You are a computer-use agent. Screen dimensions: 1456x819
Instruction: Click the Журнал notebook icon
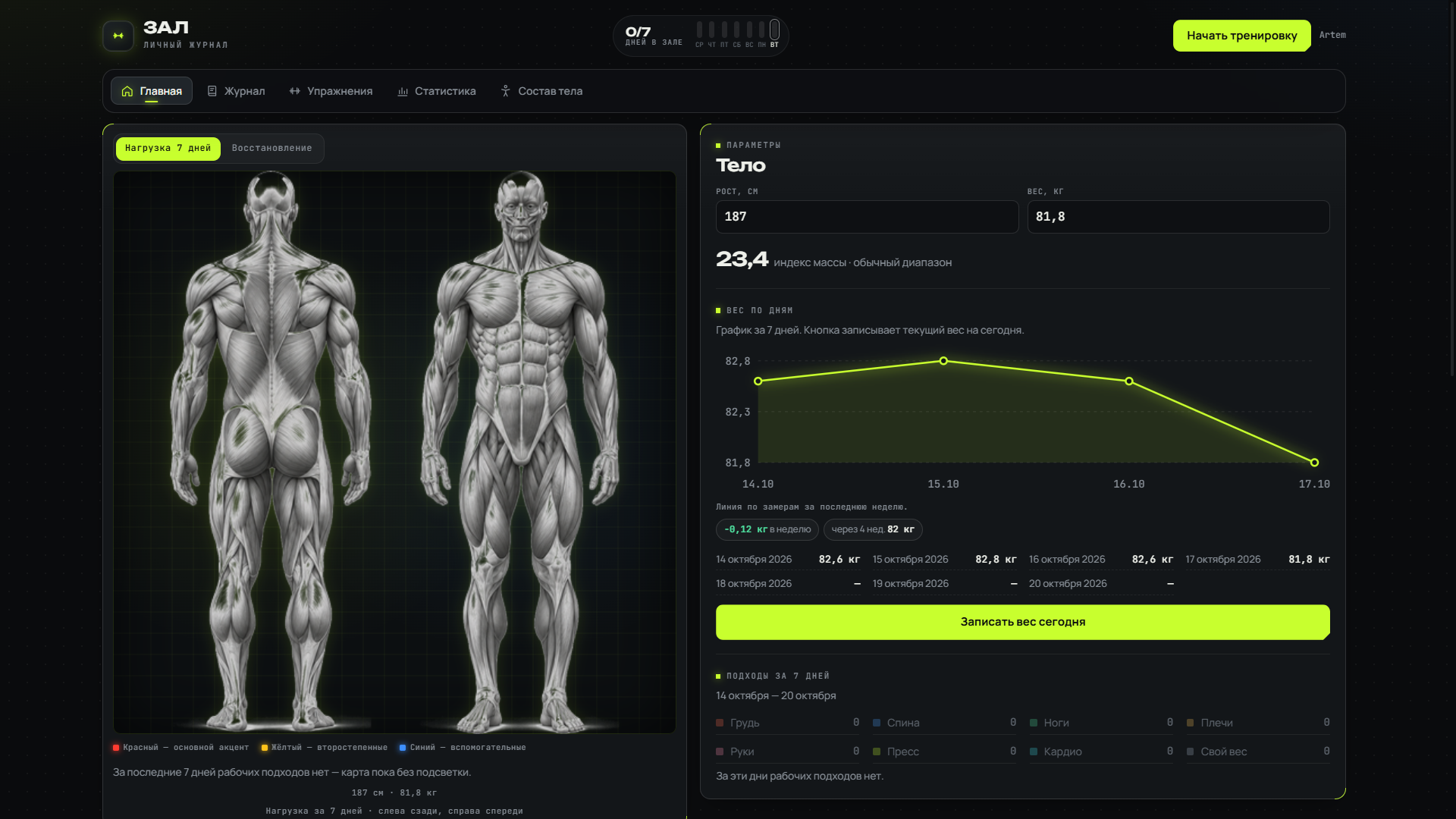coord(212,91)
